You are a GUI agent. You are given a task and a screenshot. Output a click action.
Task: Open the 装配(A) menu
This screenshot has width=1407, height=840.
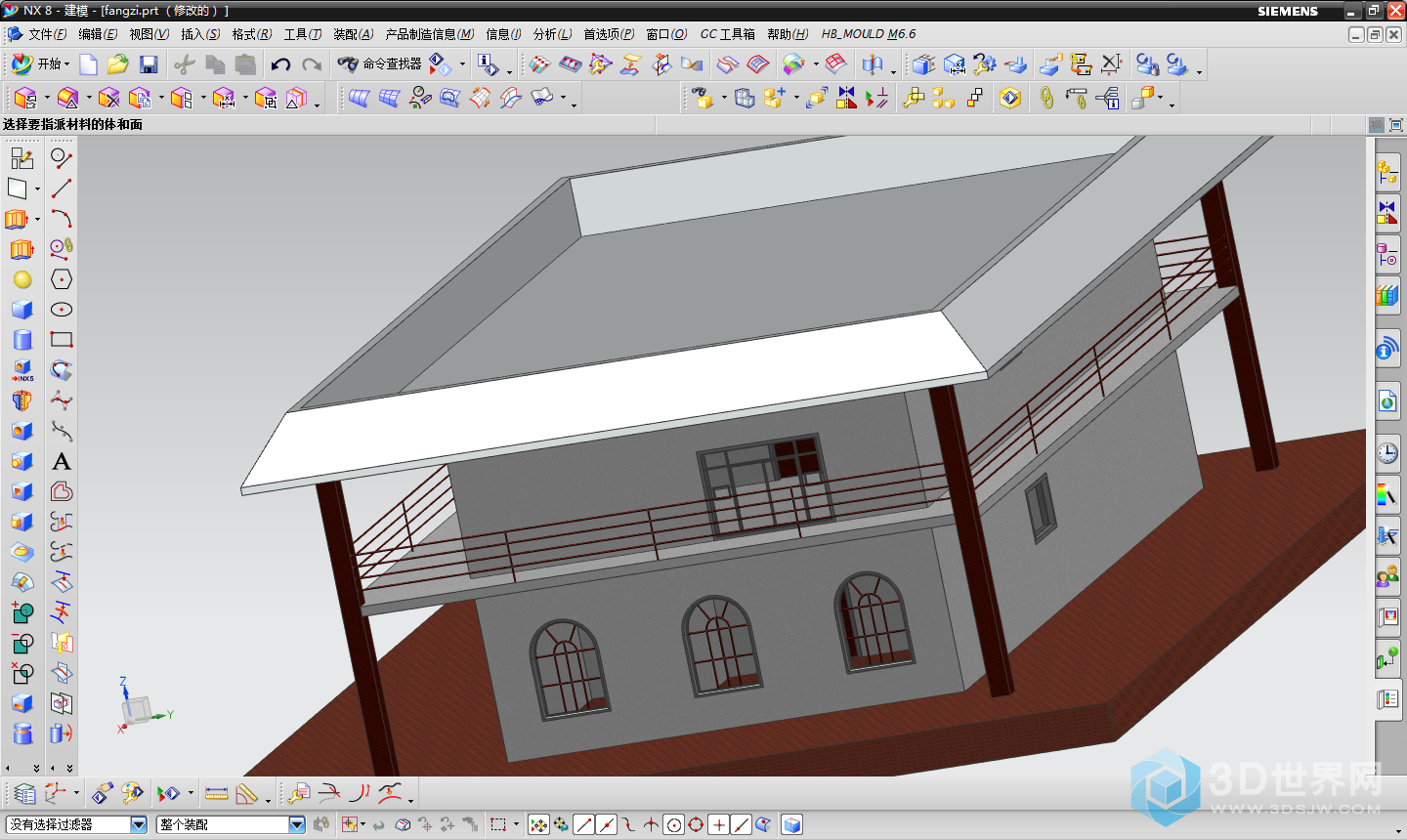[x=353, y=34]
